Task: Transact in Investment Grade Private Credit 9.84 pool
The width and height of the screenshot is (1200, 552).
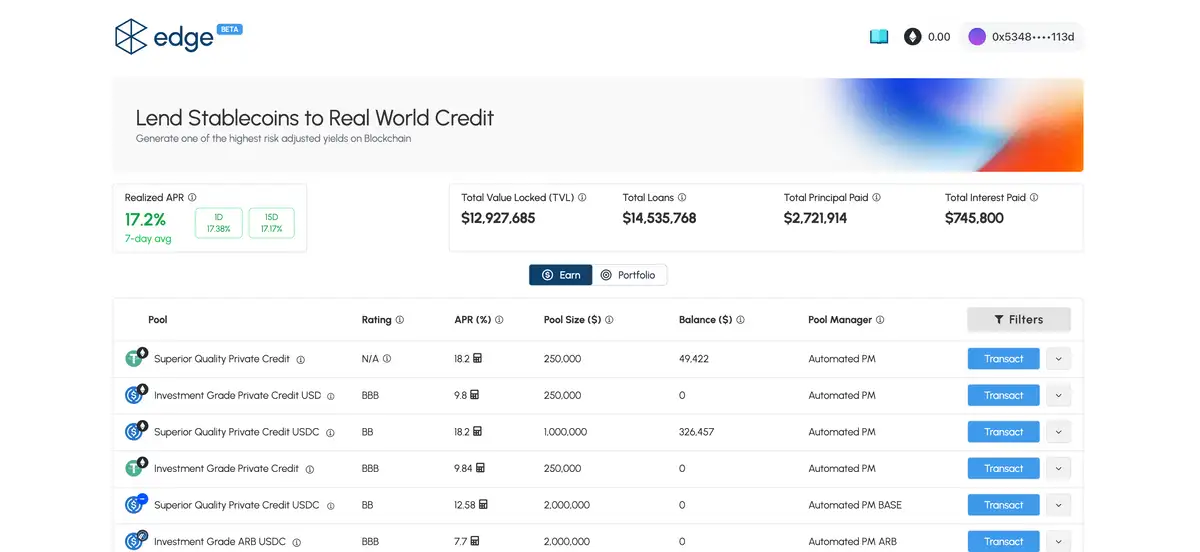Action: 1003,468
